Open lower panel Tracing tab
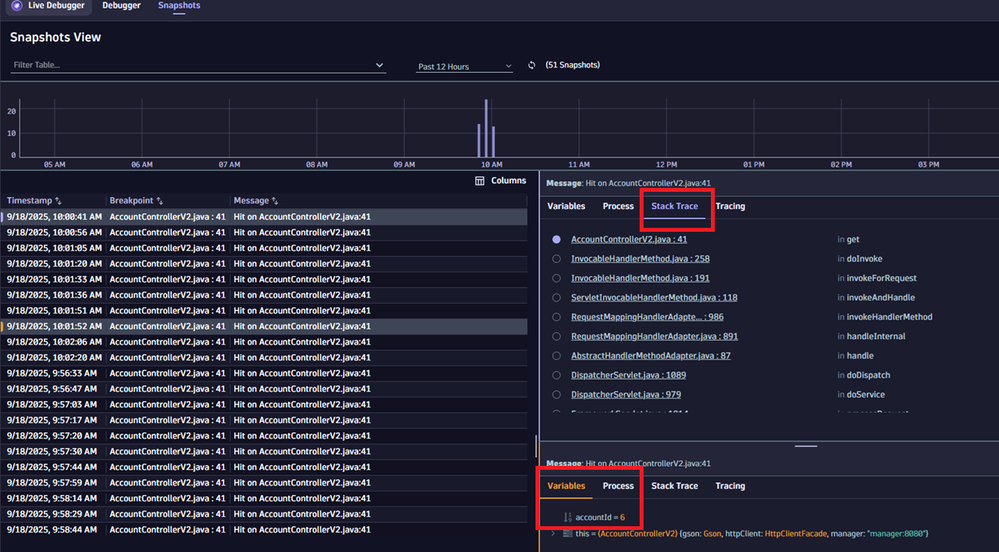 [x=730, y=486]
